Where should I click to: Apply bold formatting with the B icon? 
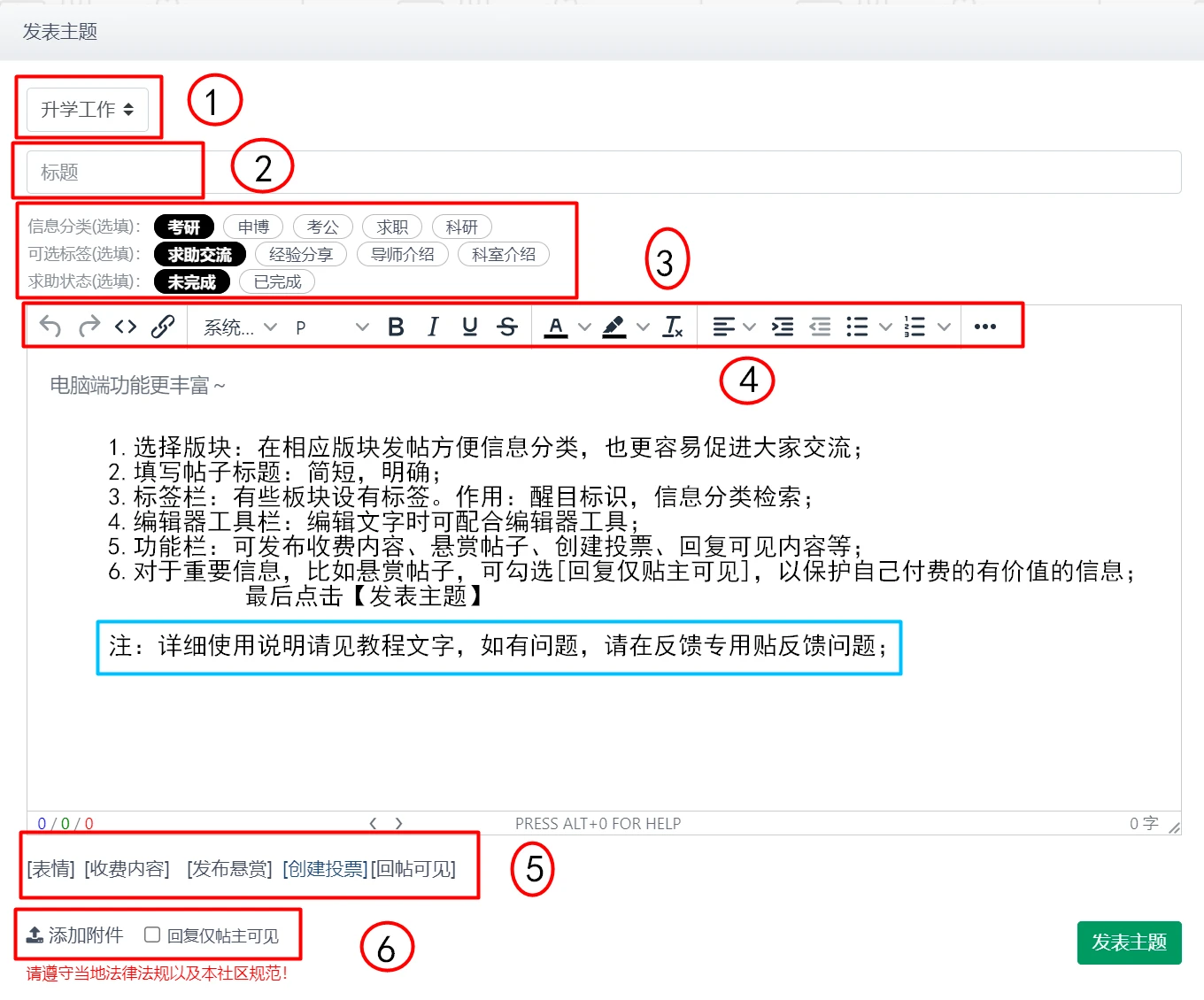click(x=396, y=326)
